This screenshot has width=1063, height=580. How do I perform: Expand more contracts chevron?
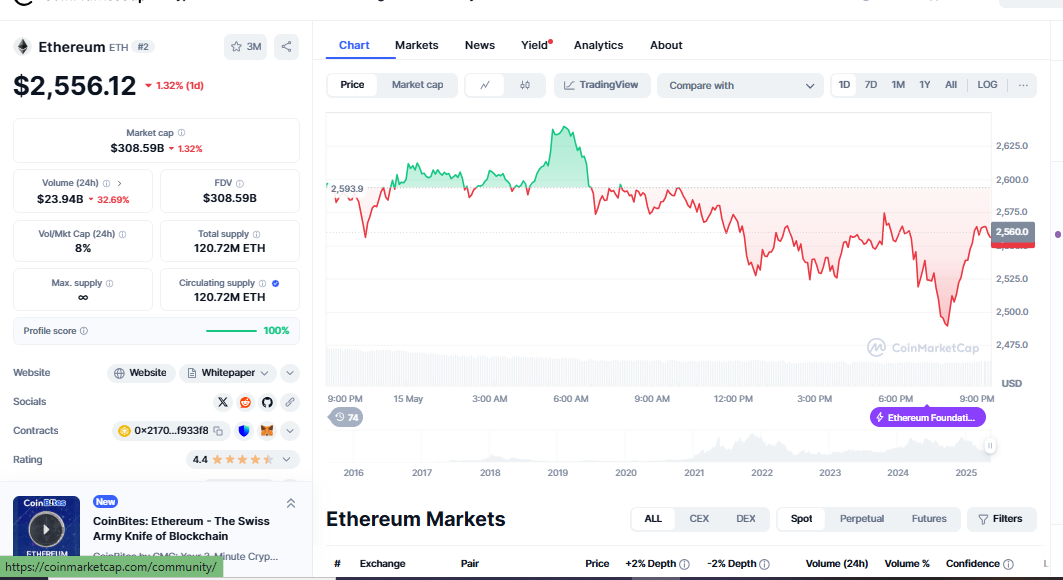pyautogui.click(x=289, y=431)
